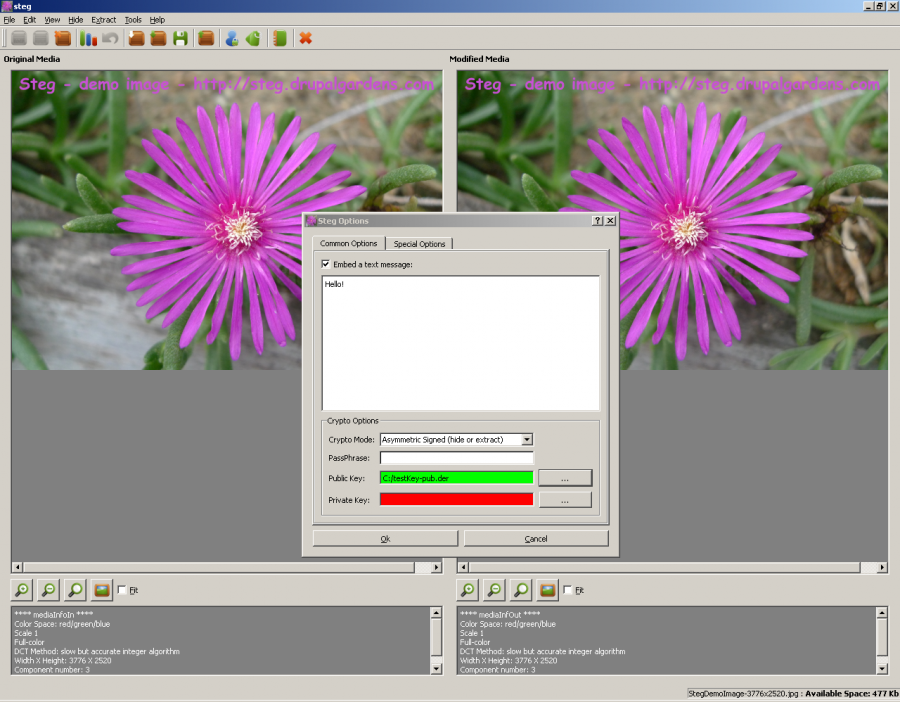The image size is (900, 702).
Task: Click picture icon below Modified Media
Action: [x=547, y=590]
